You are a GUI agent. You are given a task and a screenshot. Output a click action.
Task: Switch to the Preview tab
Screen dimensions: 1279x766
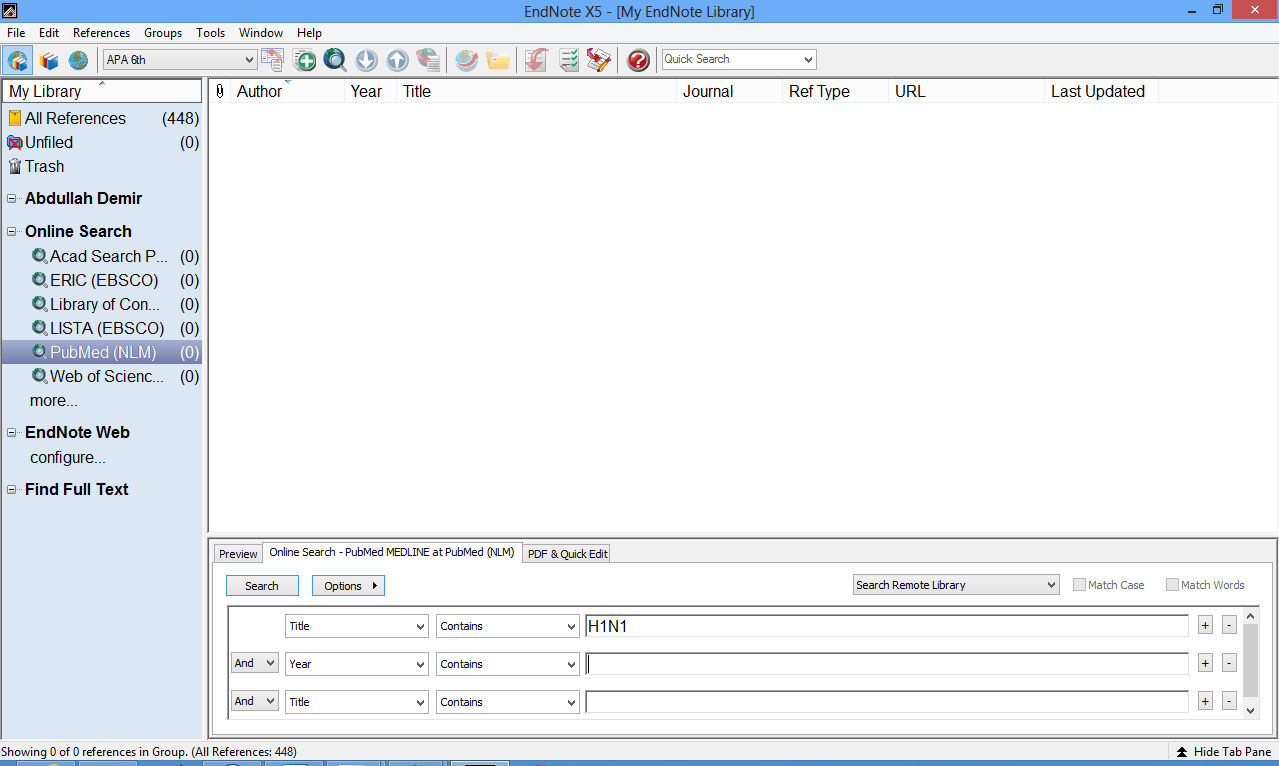238,554
